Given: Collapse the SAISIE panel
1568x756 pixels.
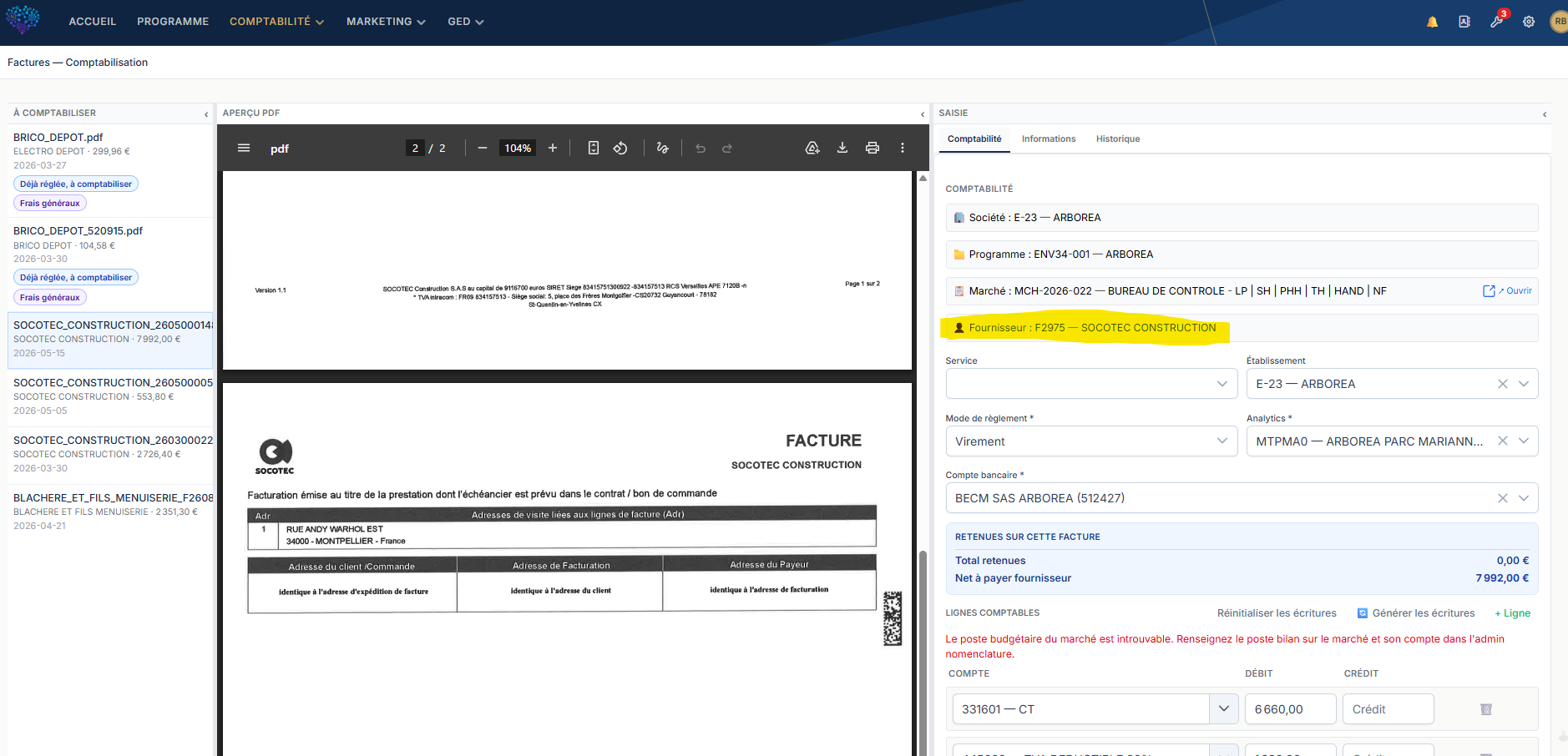Looking at the screenshot, I should click(x=1545, y=114).
